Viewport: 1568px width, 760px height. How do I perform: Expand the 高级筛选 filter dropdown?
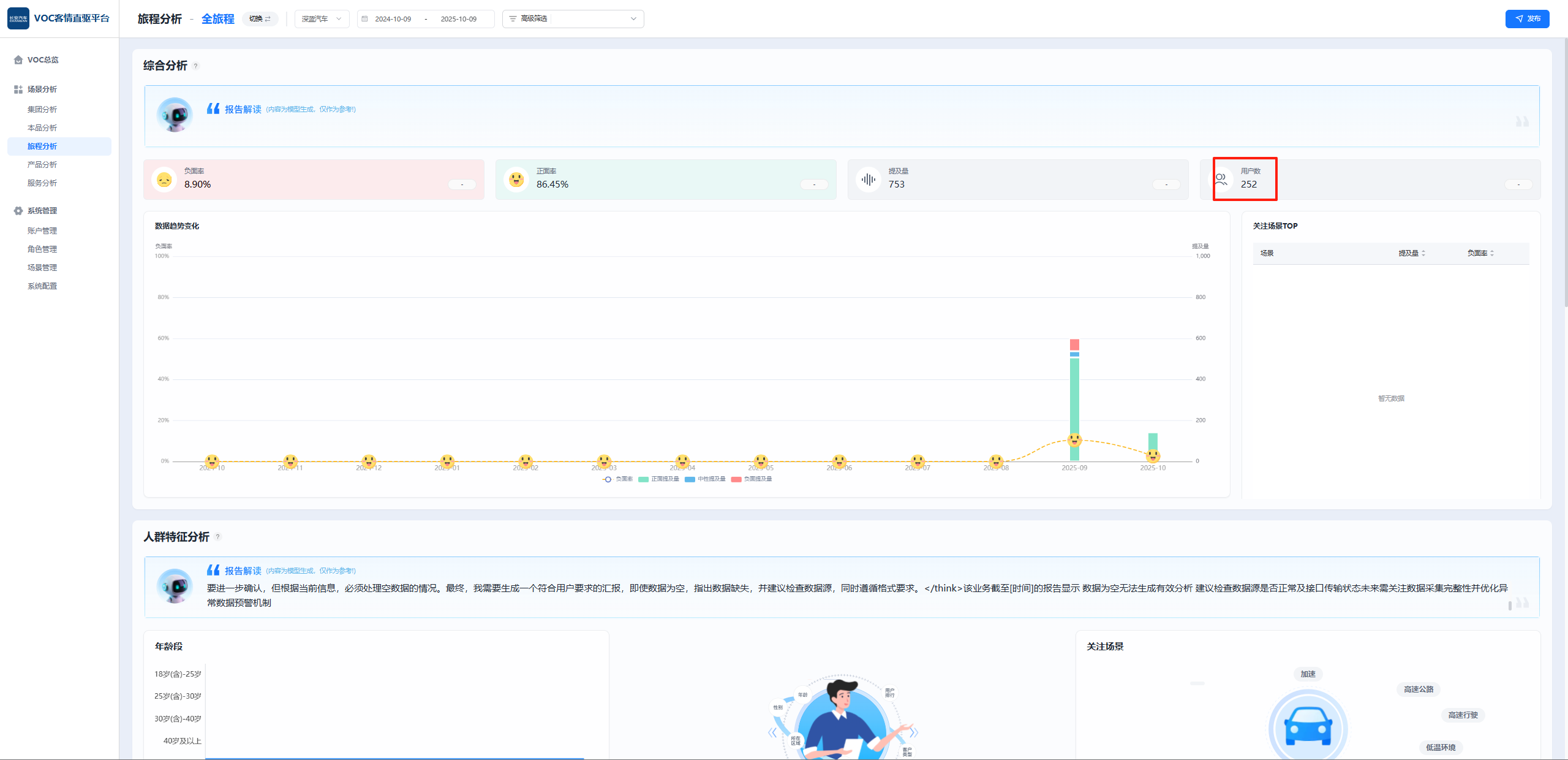tap(573, 19)
